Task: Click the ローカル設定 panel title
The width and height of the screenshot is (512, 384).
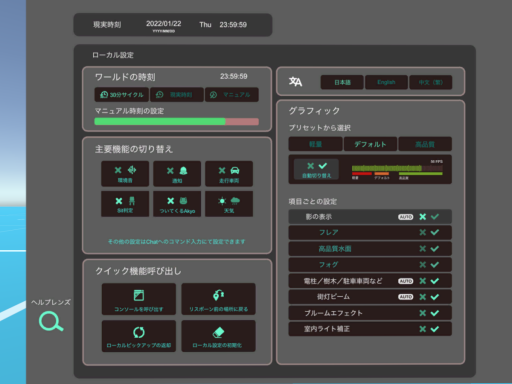Action: coord(113,55)
